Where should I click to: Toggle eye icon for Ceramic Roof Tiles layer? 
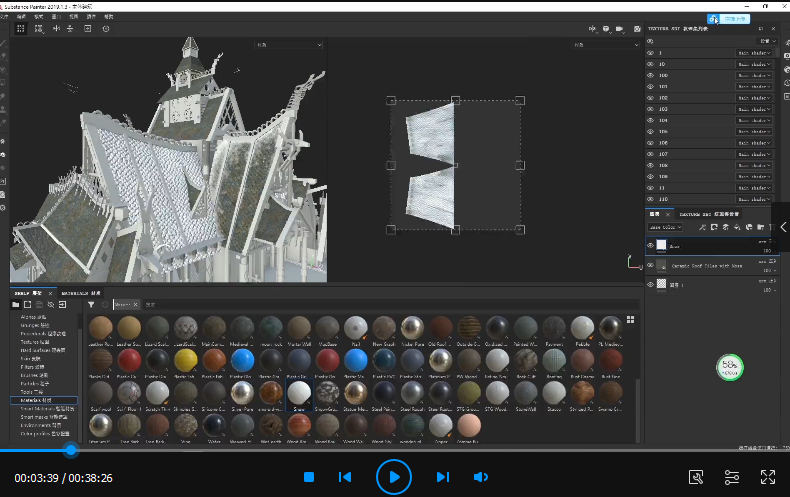pyautogui.click(x=650, y=266)
